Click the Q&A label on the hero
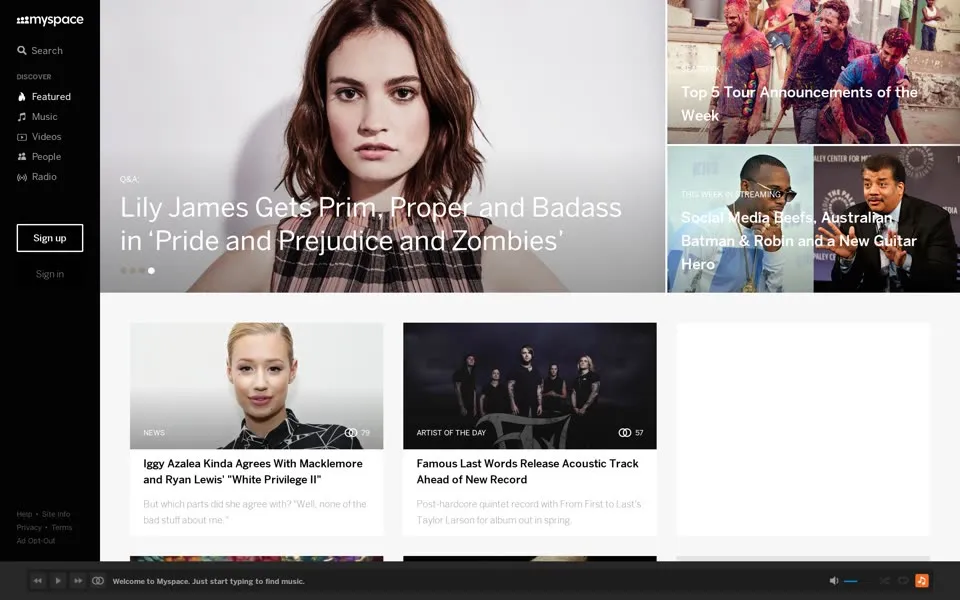 tap(129, 179)
